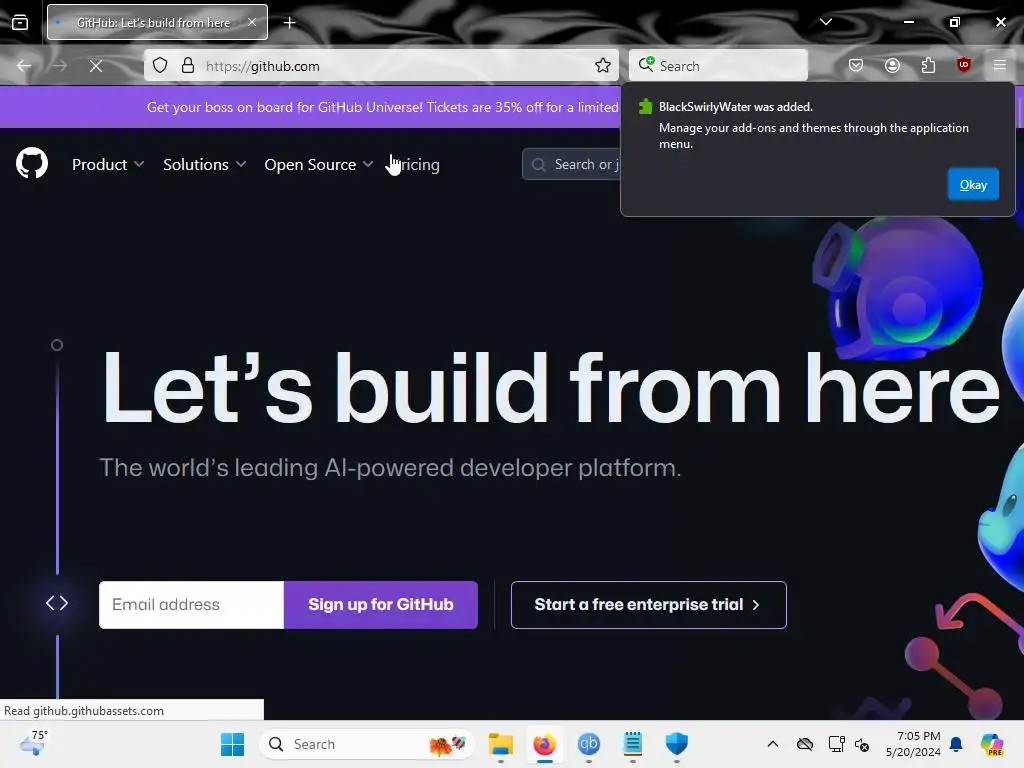Open File Explorer from the taskbar

pyautogui.click(x=501, y=744)
